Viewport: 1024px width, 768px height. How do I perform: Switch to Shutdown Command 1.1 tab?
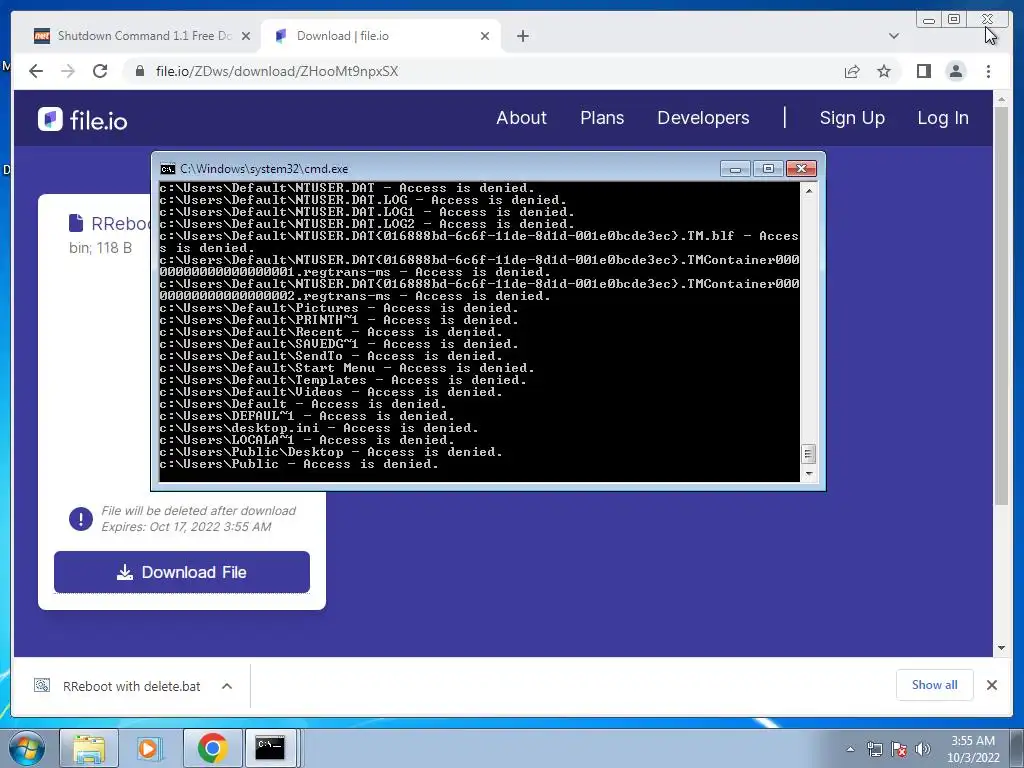coord(141,36)
